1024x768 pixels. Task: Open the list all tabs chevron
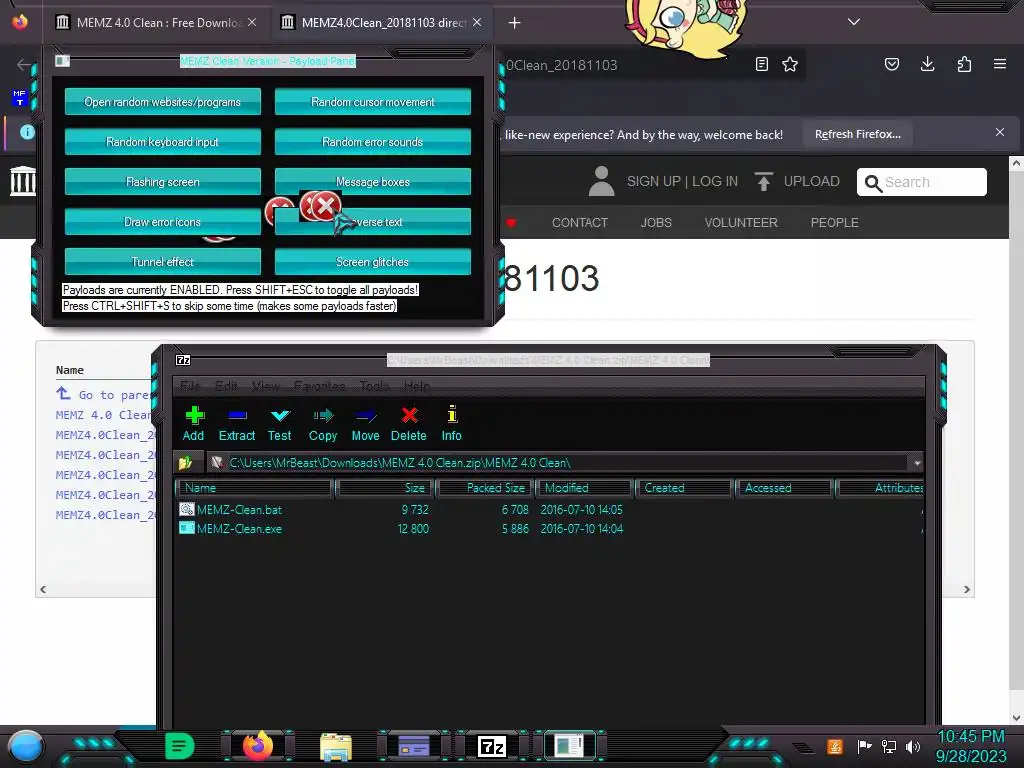[854, 22]
